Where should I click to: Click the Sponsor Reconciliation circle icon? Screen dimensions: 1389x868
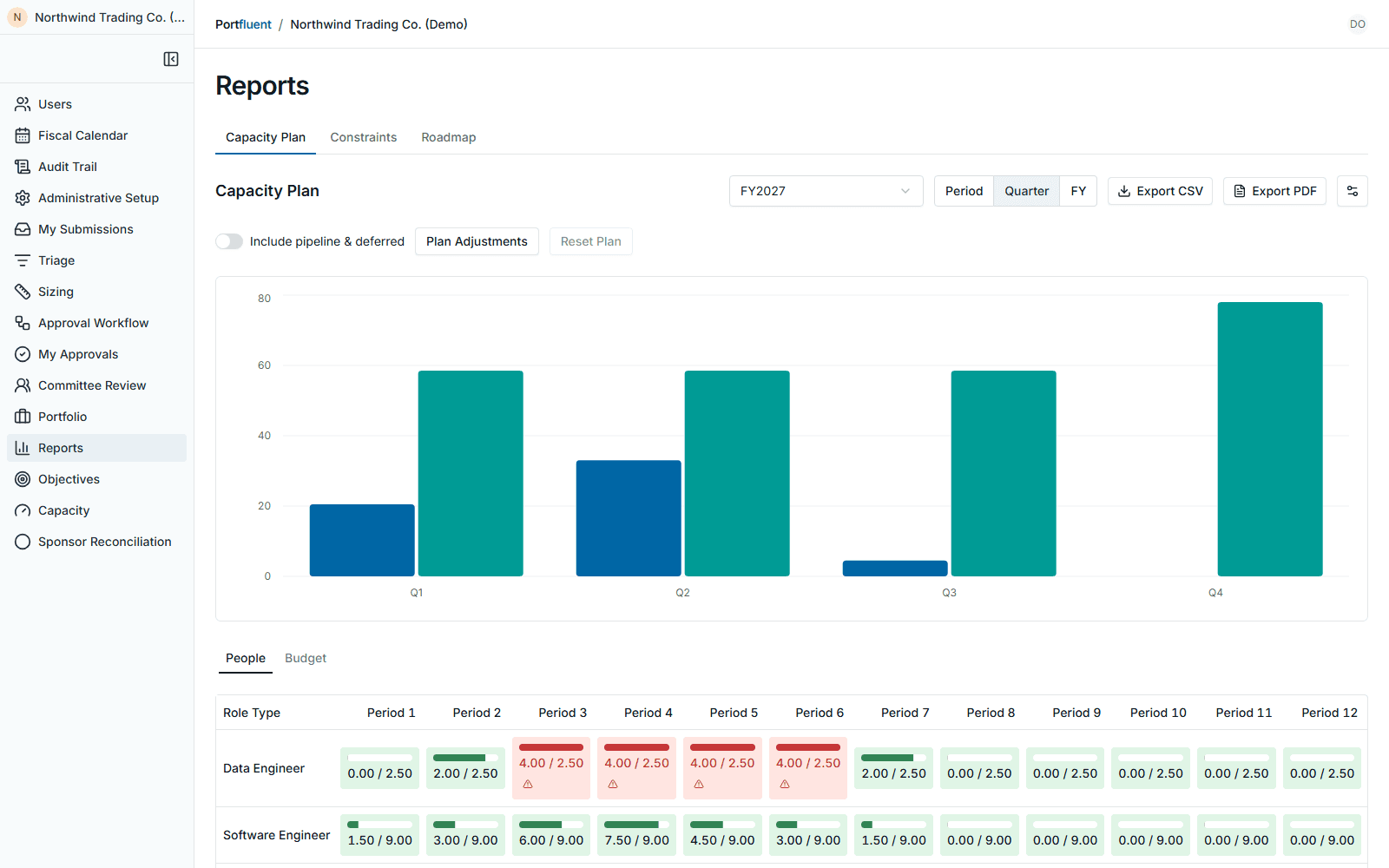tap(23, 542)
